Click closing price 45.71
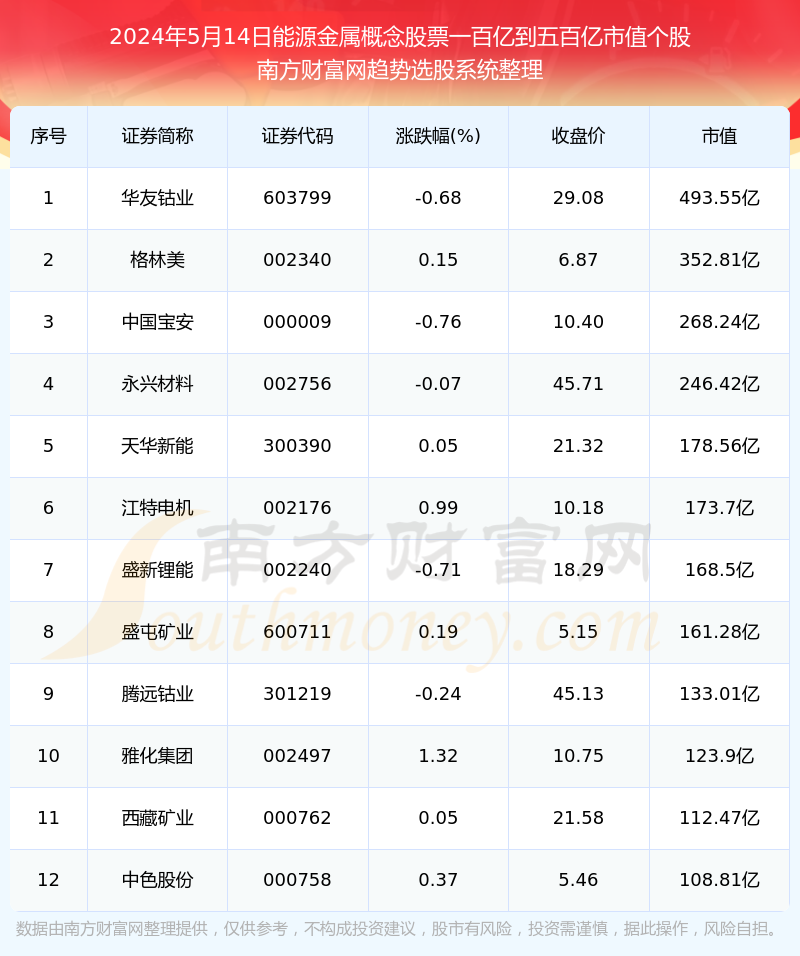 (578, 384)
